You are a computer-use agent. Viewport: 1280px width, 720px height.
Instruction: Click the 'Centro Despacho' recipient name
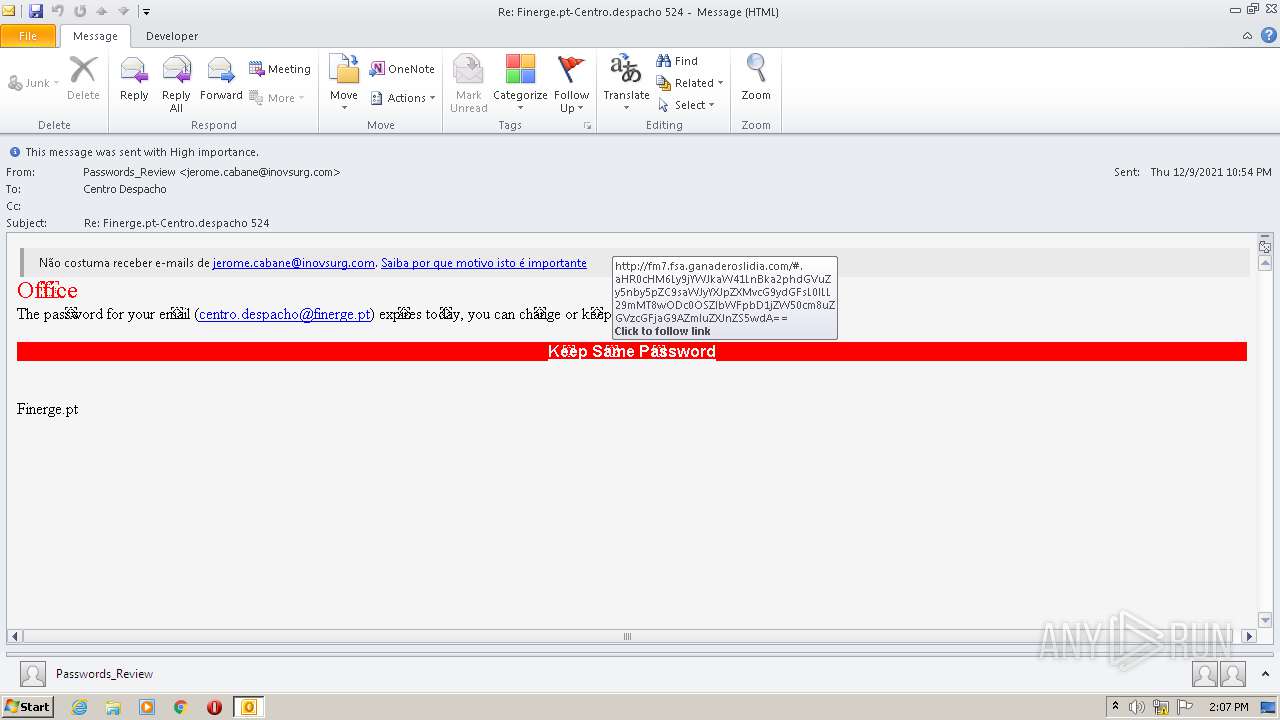click(x=125, y=189)
